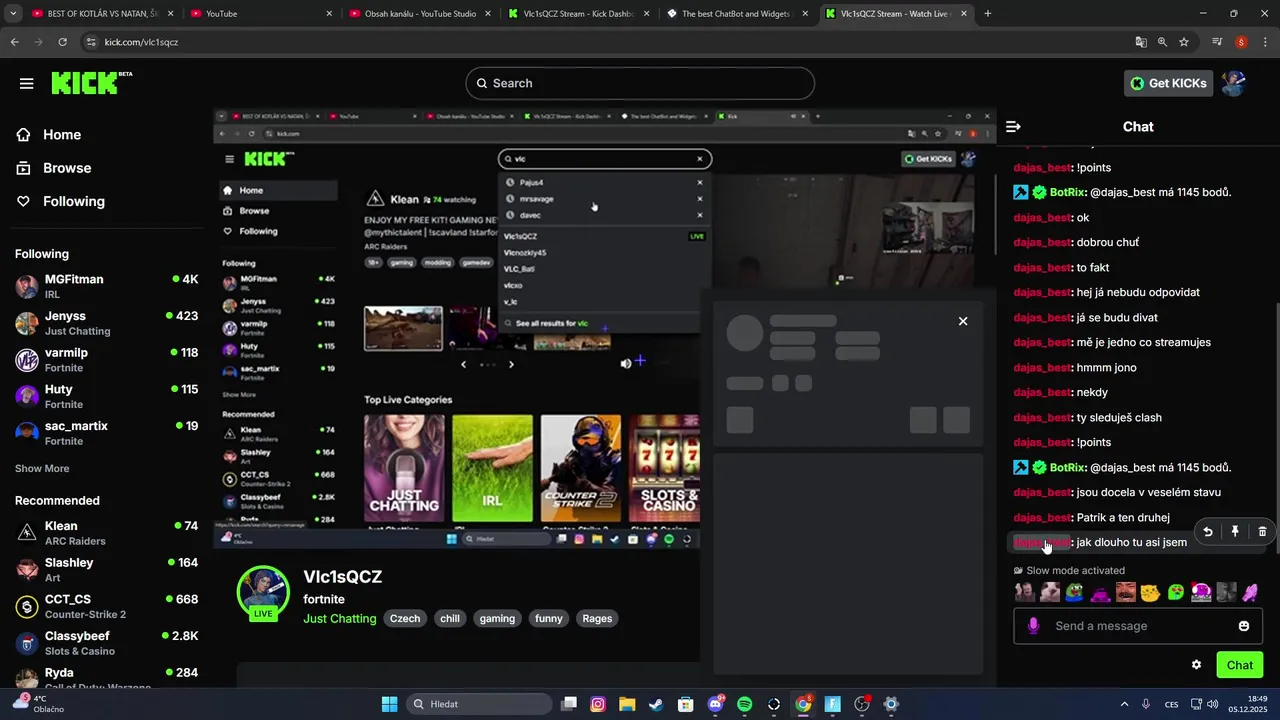Open a new browser tab
The image size is (1280, 720).
coord(988,14)
